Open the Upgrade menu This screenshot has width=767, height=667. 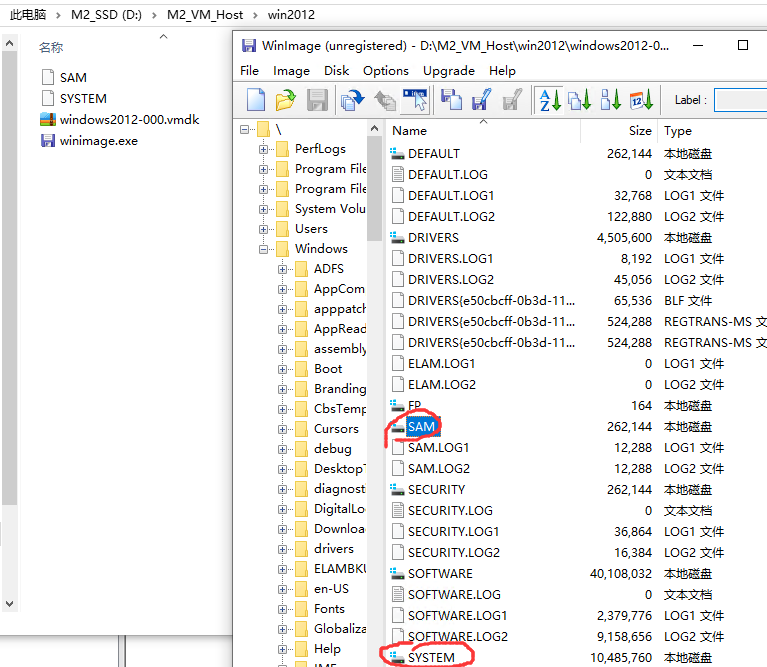[x=449, y=71]
